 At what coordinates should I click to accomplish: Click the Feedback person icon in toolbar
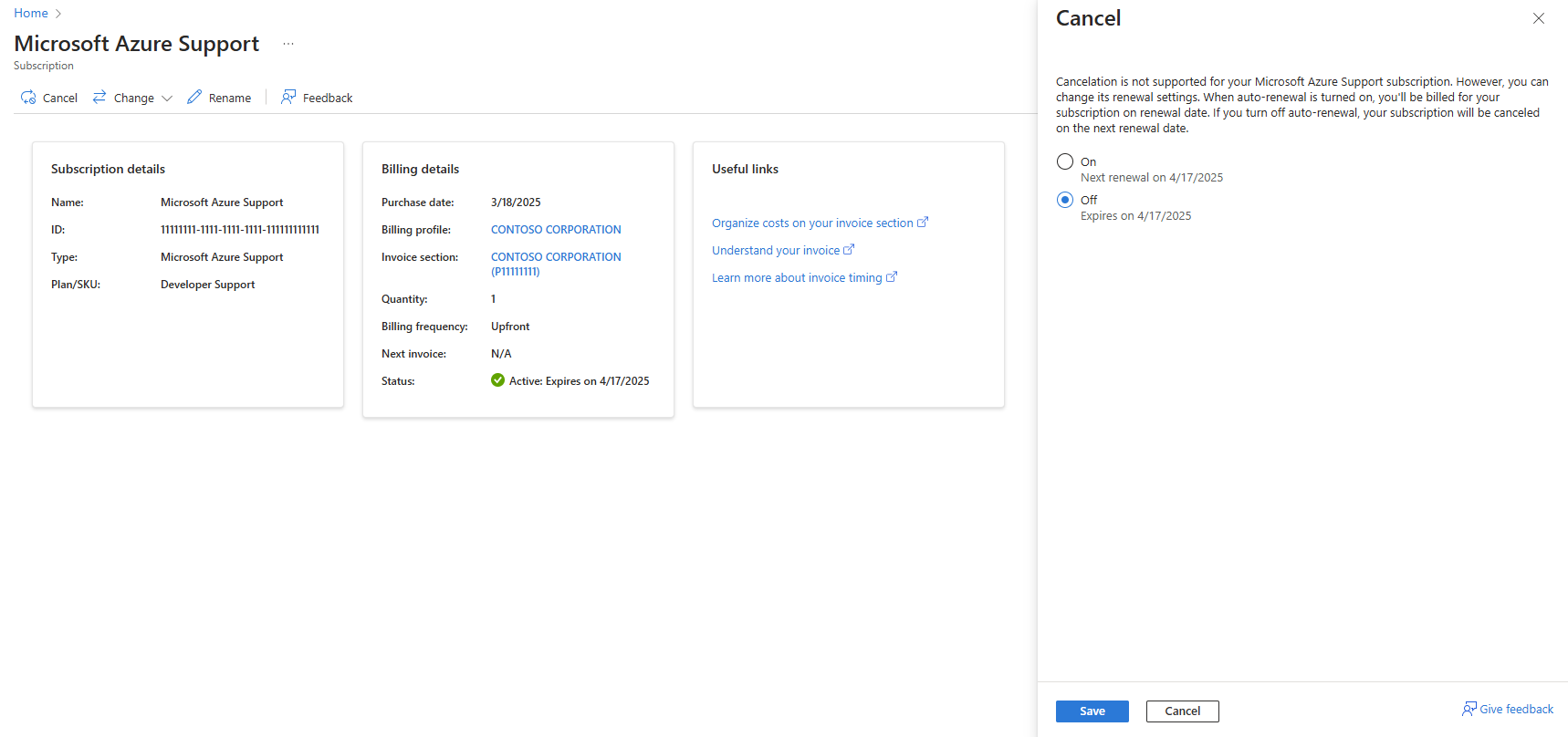(x=288, y=97)
